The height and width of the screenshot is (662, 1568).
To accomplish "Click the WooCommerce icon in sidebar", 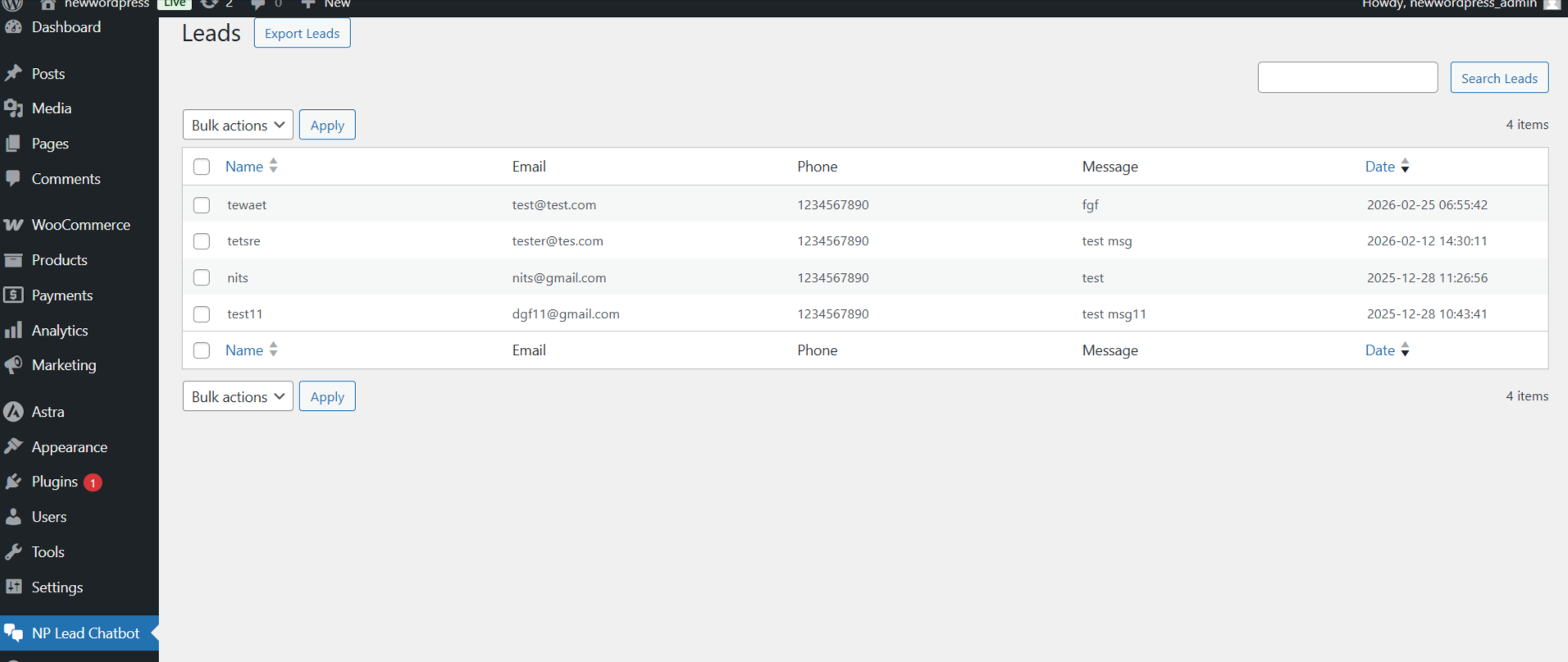I will (x=13, y=225).
